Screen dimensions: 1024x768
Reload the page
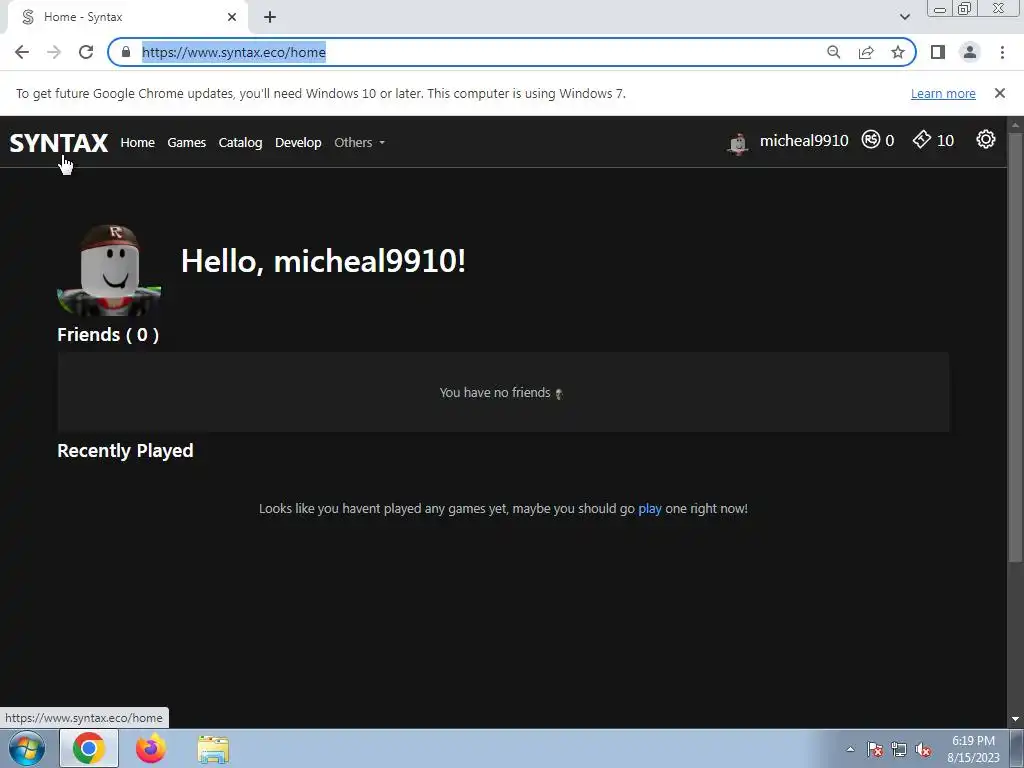click(86, 52)
